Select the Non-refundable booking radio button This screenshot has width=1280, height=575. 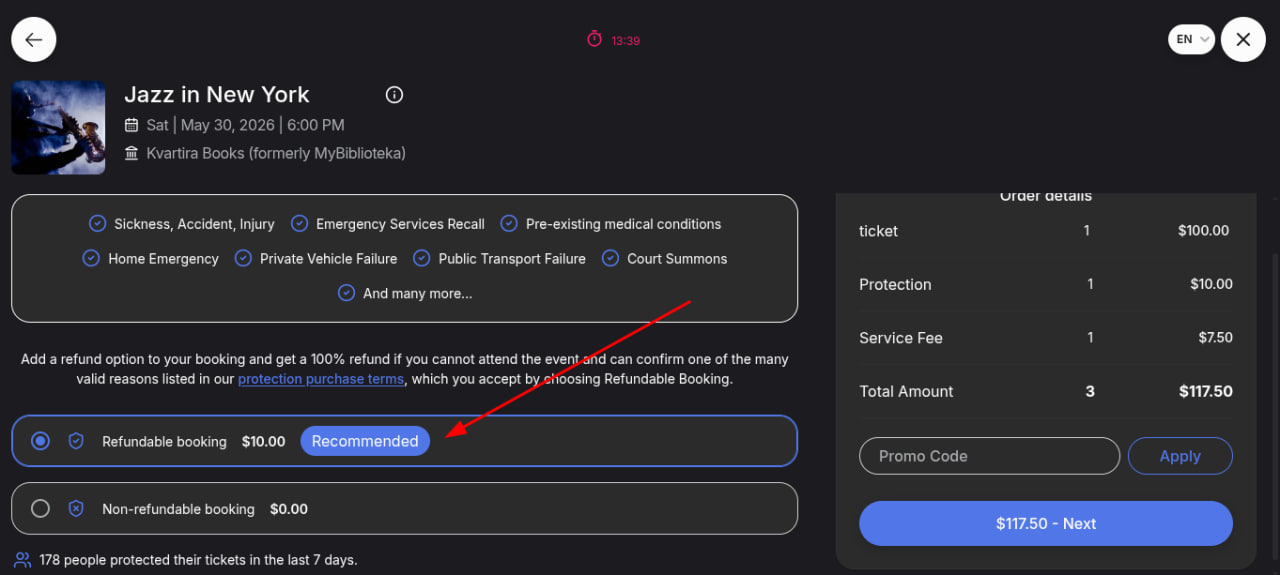[x=40, y=509]
